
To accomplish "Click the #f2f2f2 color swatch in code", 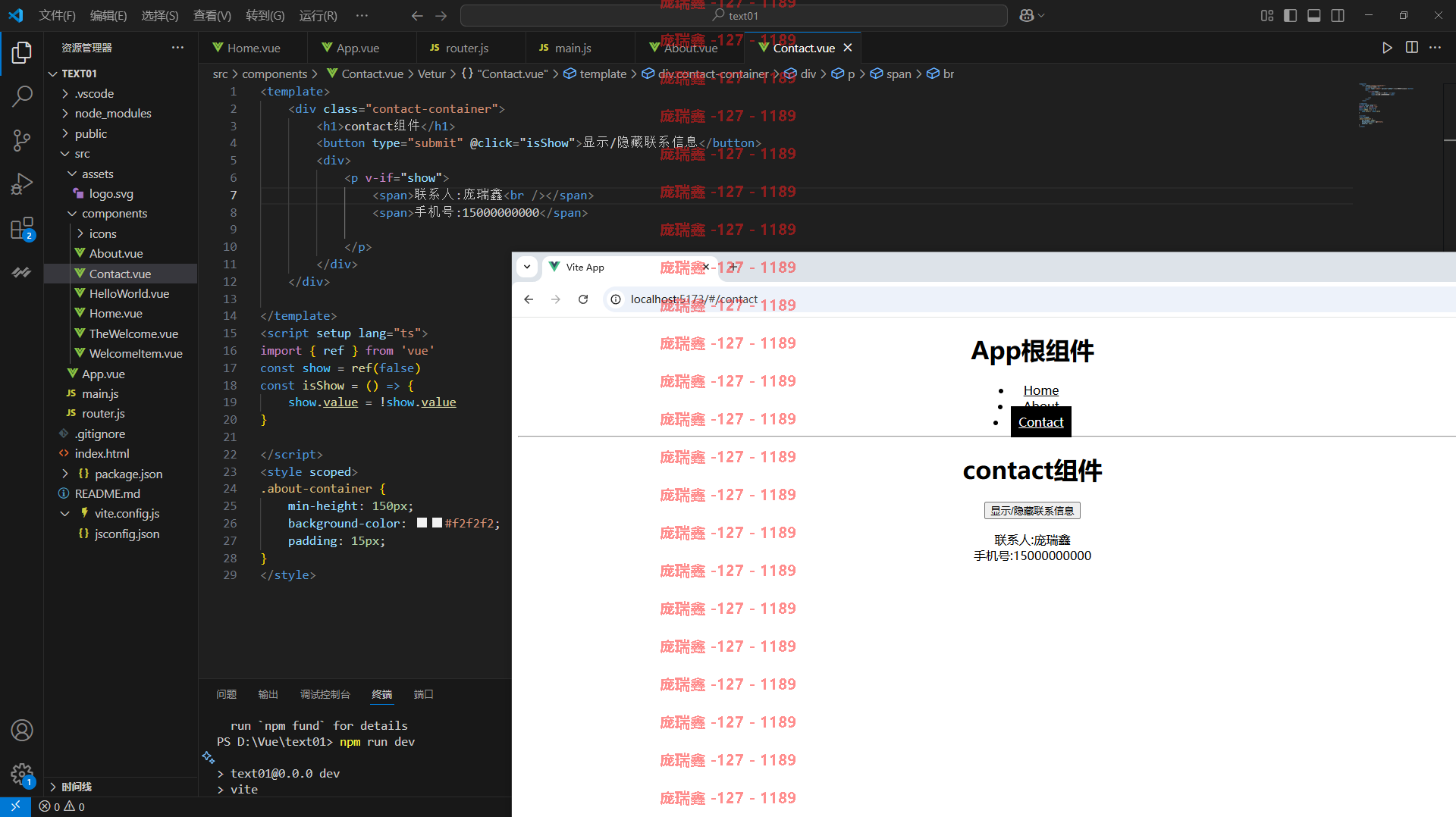I will click(437, 523).
